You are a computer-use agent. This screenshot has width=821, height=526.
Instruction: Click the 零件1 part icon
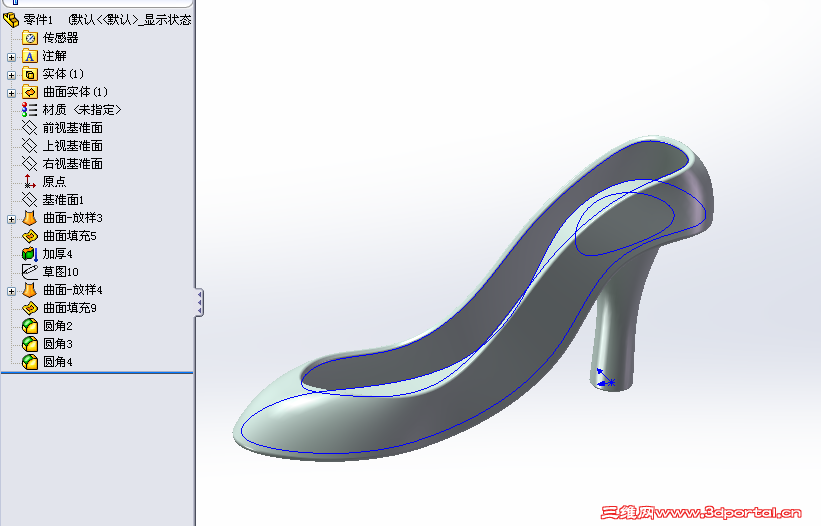(11, 20)
